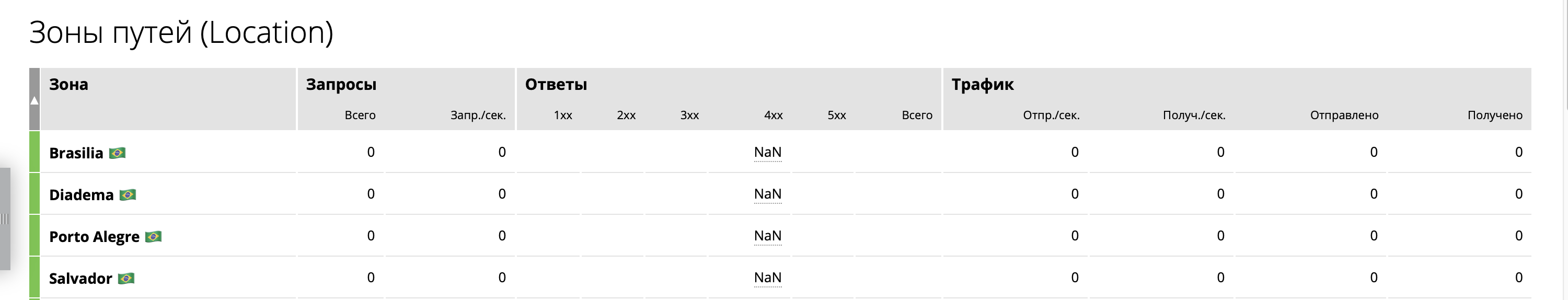This screenshot has height=300, width=1568.
Task: Select the Brasilia zone name
Action: (x=76, y=153)
